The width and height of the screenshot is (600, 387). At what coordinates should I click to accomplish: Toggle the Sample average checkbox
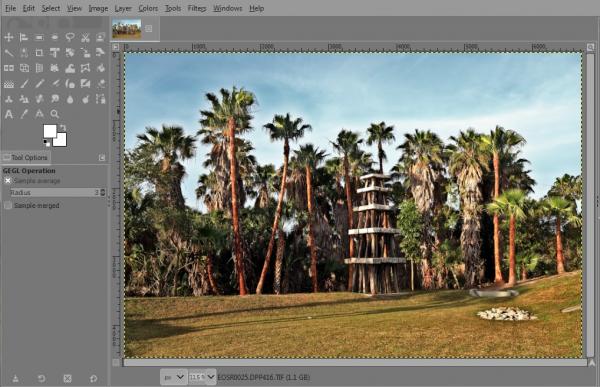(x=8, y=180)
